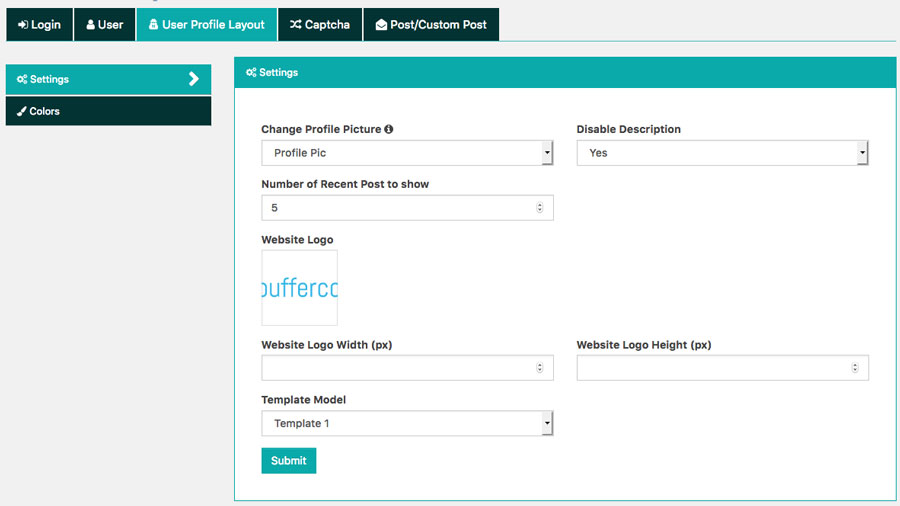The image size is (900, 506).
Task: Open the Captcha tab
Action: 320,25
